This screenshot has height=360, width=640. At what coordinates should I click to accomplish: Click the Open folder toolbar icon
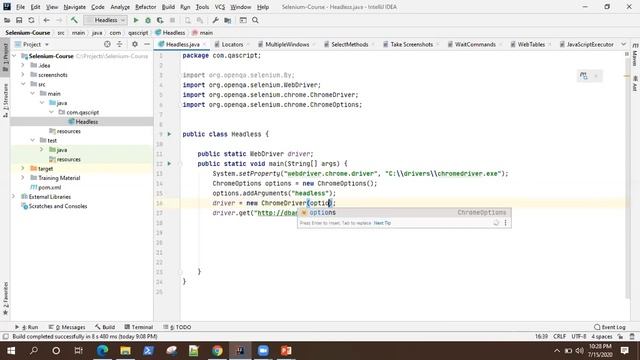7,20
